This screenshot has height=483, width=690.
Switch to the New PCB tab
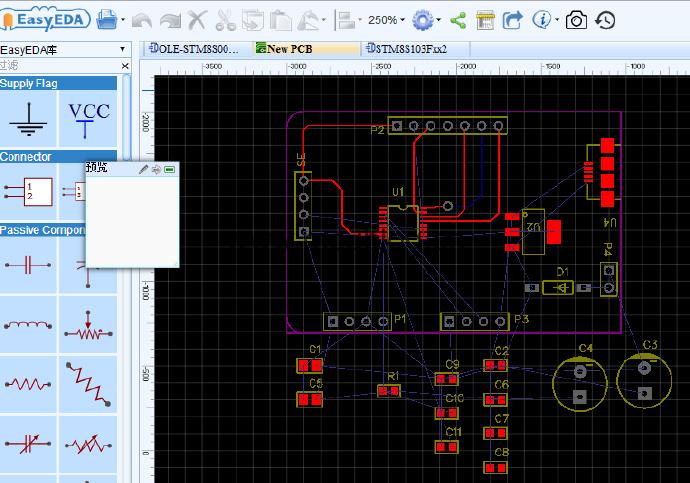306,49
